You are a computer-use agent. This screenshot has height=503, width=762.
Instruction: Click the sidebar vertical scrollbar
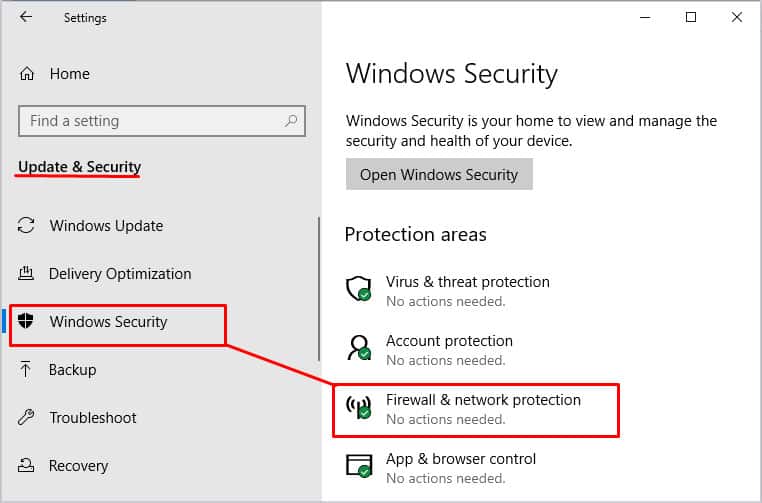point(318,290)
